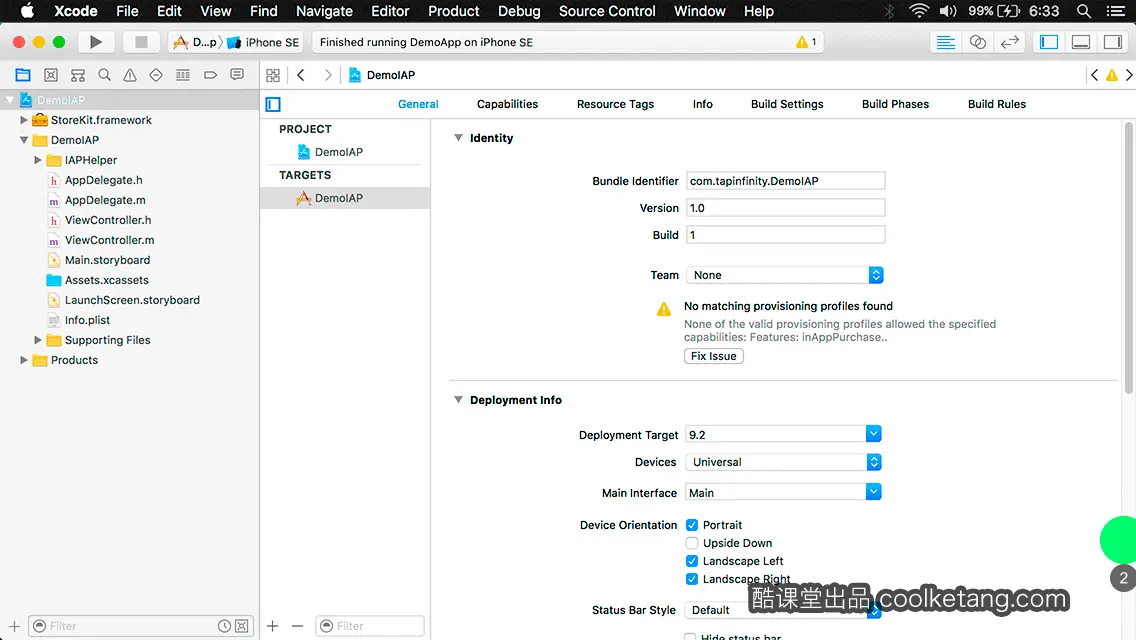Open the Debug navigator

pos(183,75)
